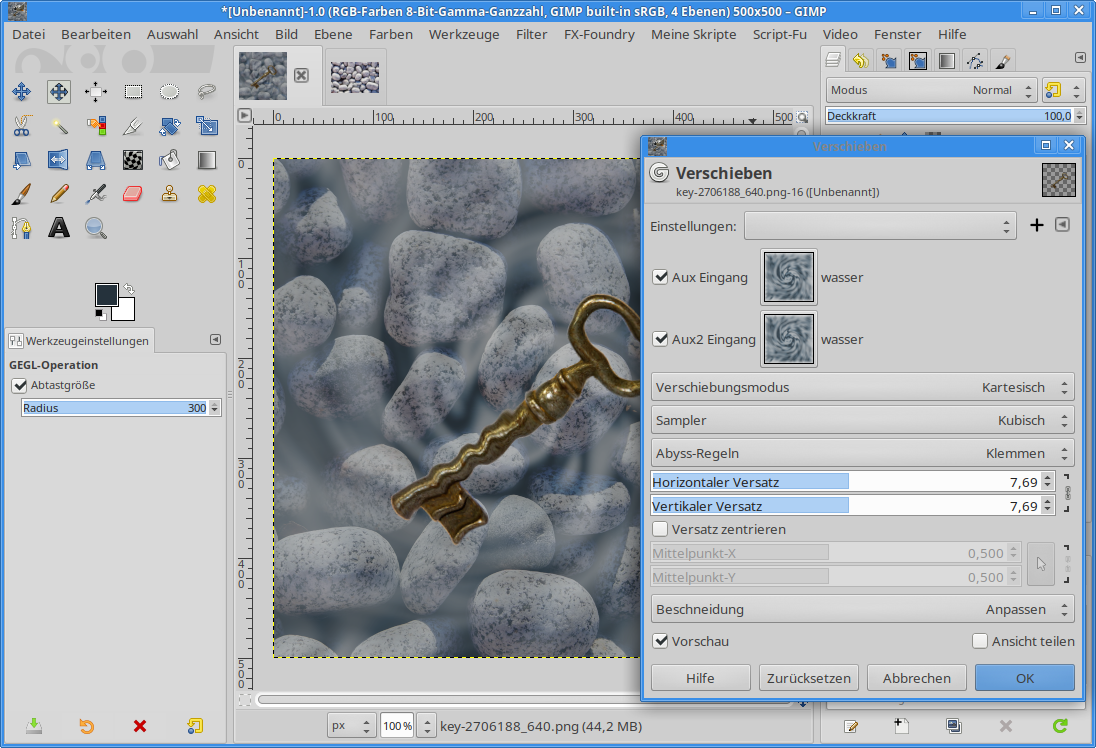Select the Ellipse Select tool
1096x748 pixels.
[170, 92]
